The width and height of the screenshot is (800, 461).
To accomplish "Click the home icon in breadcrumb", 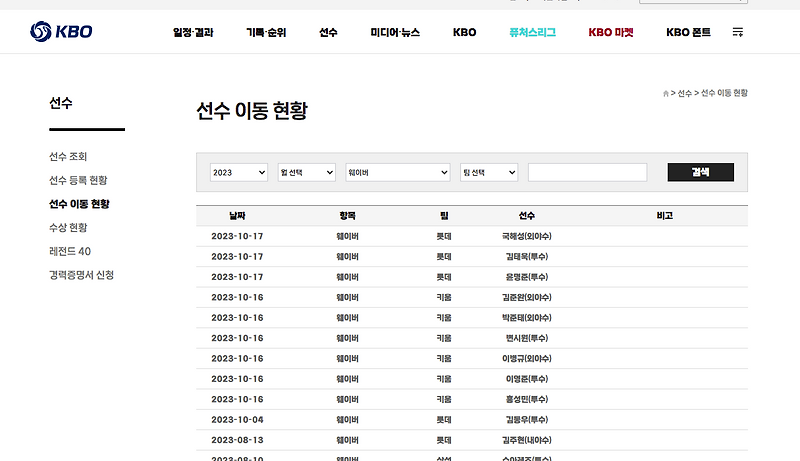I will (665, 93).
